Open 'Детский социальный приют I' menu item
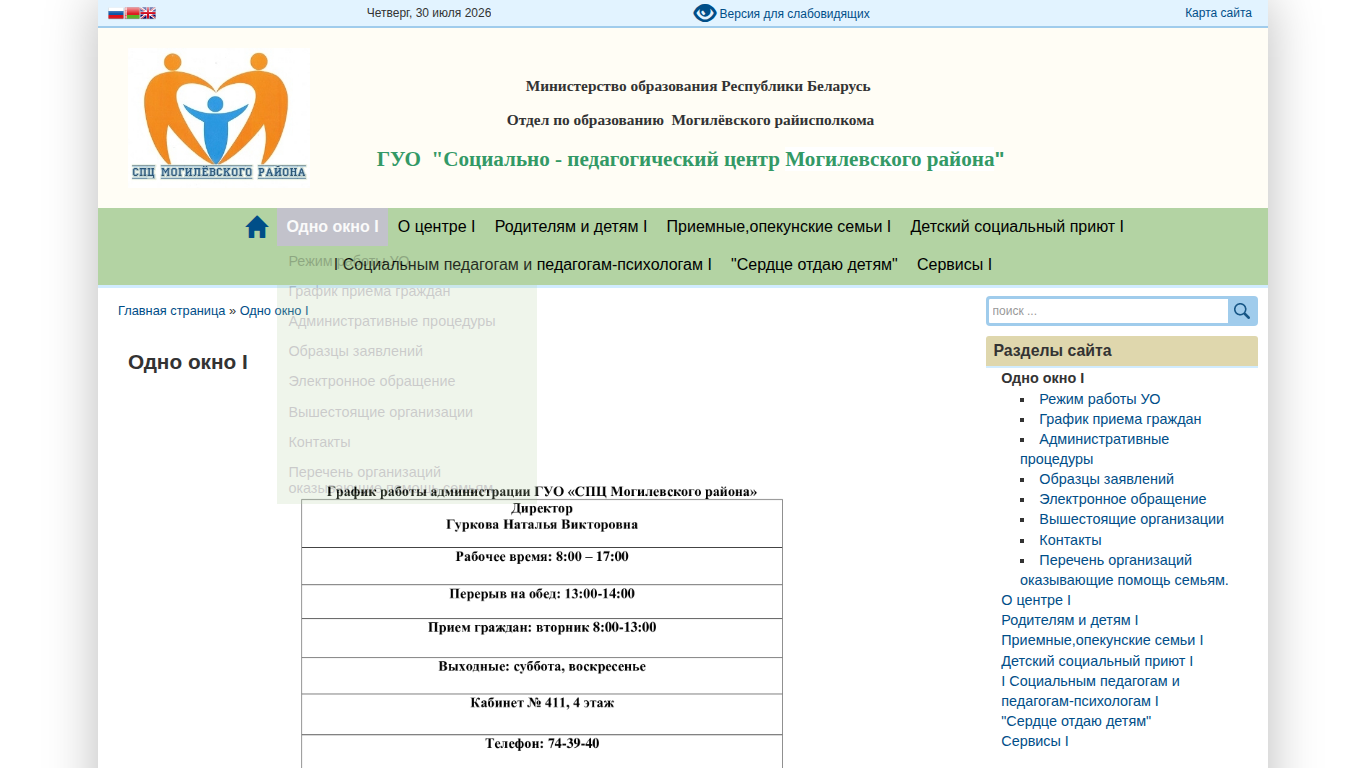The width and height of the screenshot is (1366, 768). click(1017, 227)
